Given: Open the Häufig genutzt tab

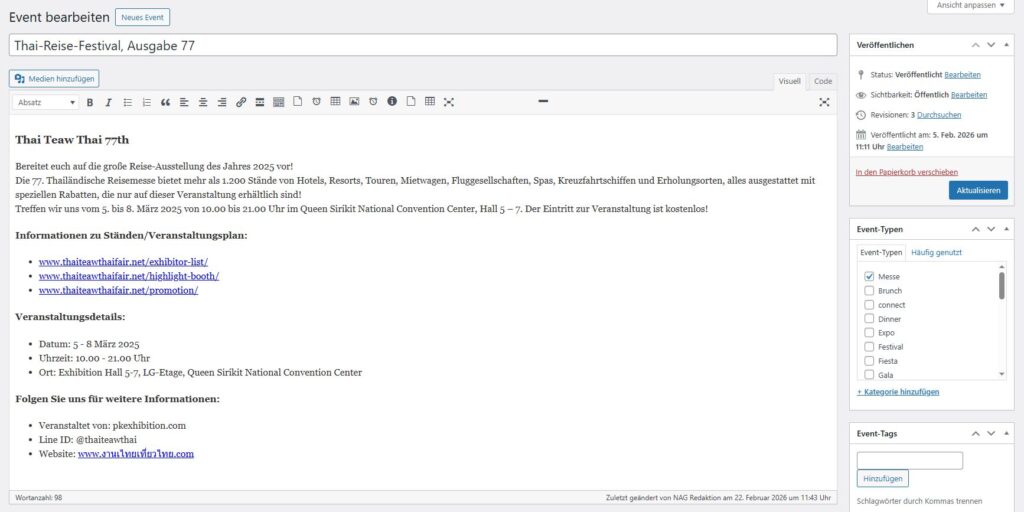Looking at the screenshot, I should click(937, 253).
